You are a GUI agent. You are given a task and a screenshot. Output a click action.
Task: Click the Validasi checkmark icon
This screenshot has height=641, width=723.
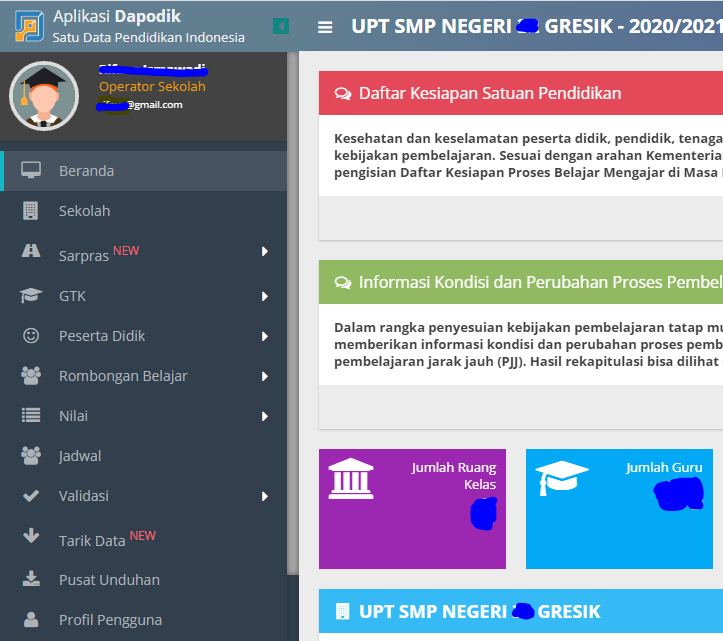(x=31, y=496)
